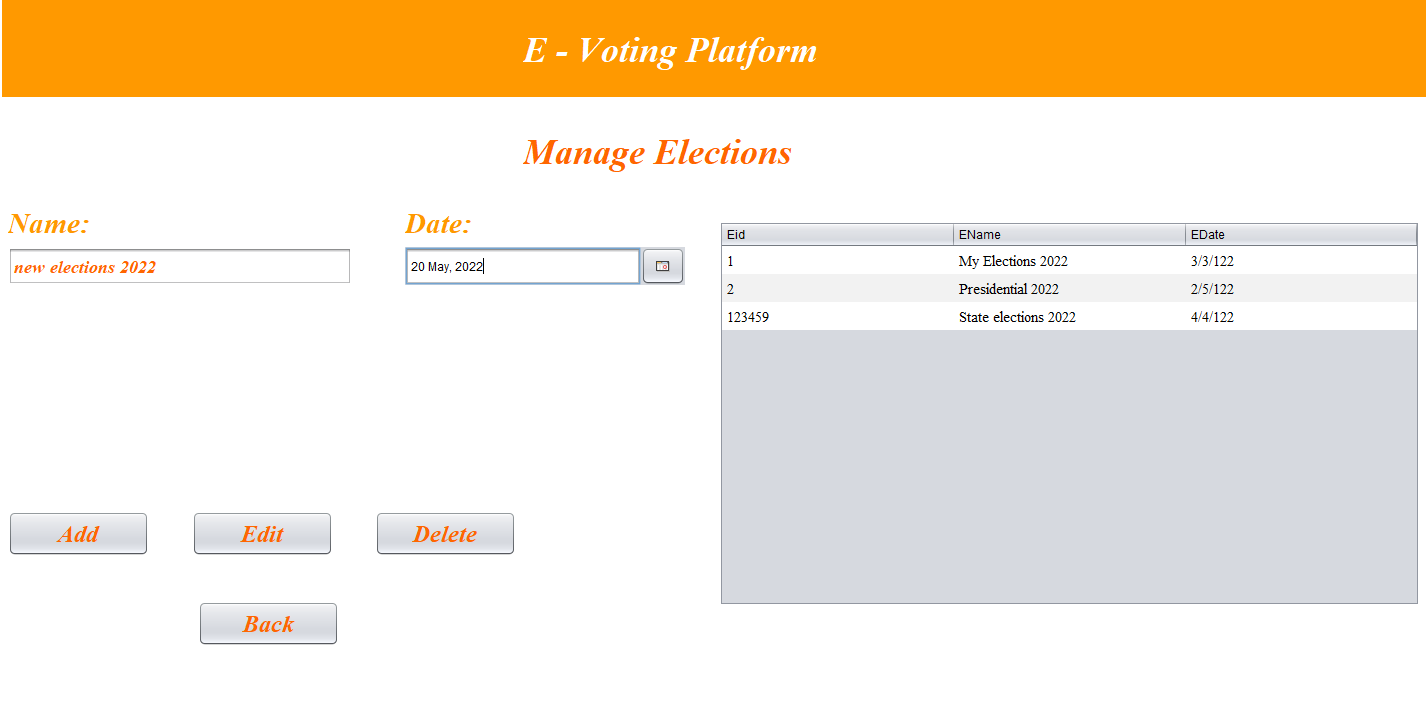Click the Back button
Image resolution: width=1428 pixels, height=710 pixels.
click(x=268, y=623)
